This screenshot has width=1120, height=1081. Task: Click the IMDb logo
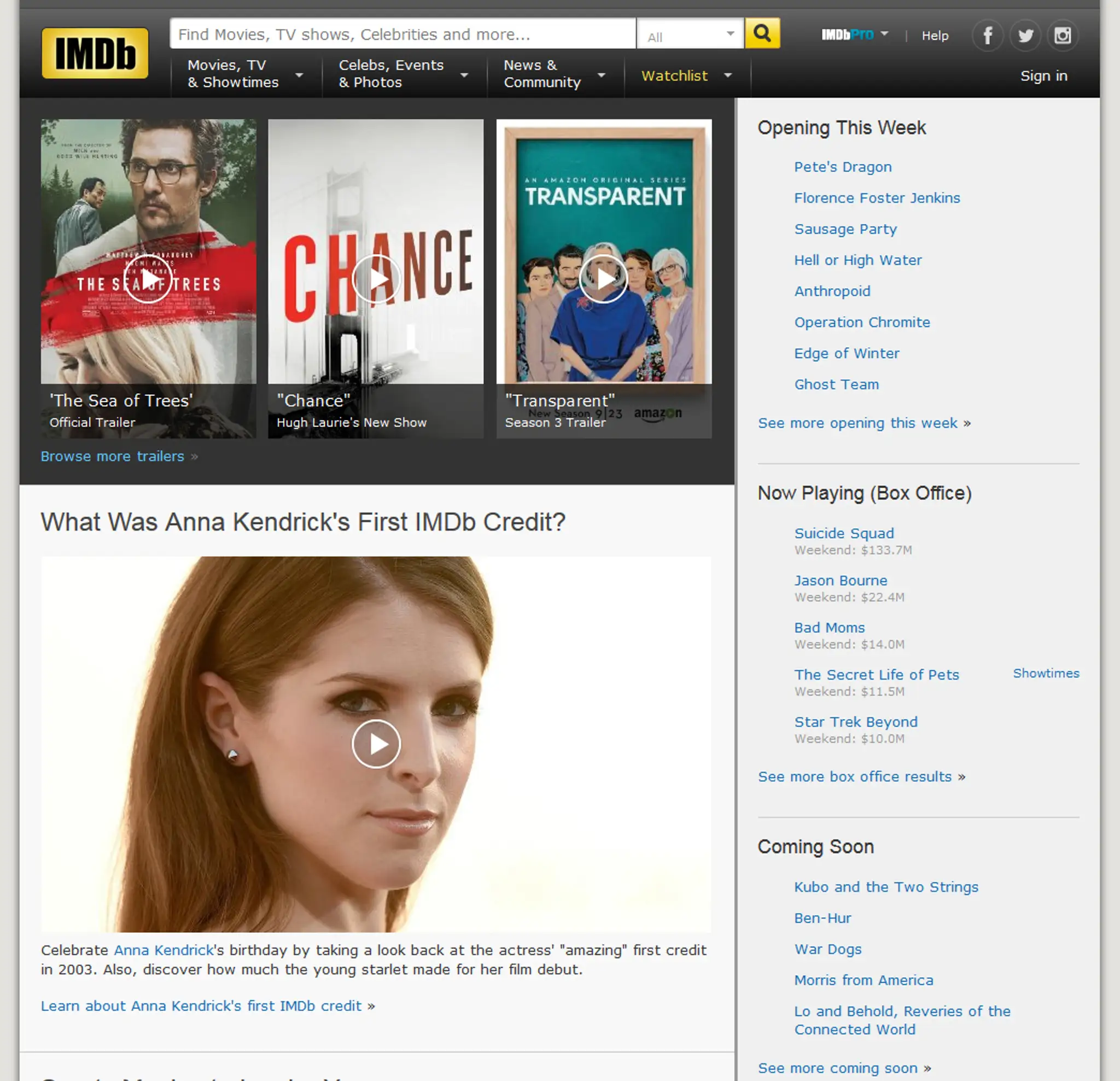pyautogui.click(x=95, y=53)
